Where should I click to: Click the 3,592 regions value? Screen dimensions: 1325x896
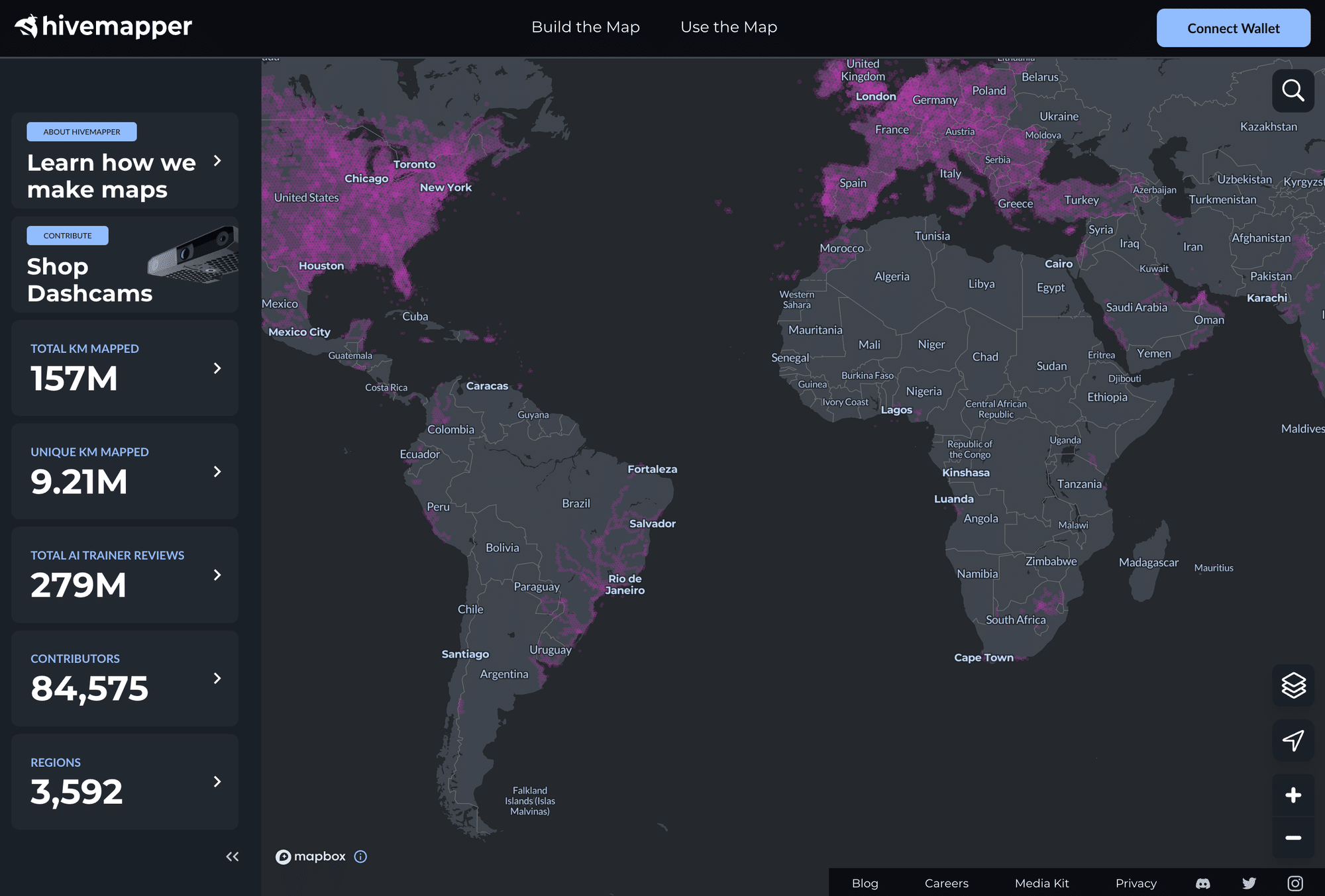77,792
